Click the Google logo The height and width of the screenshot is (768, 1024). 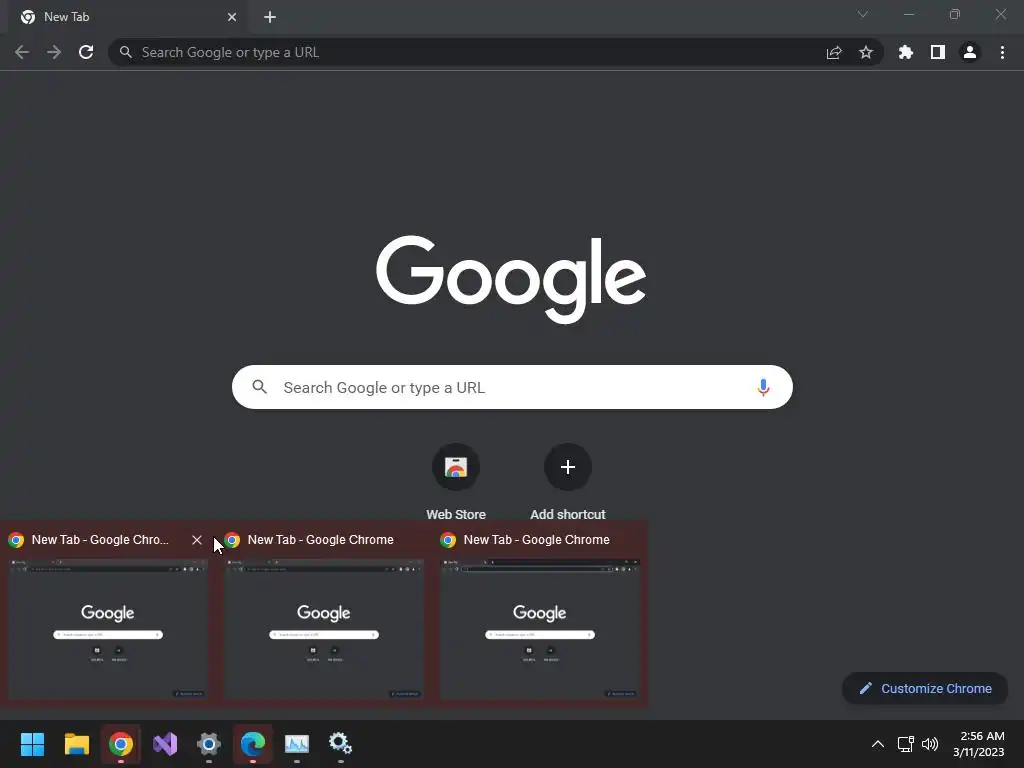511,279
